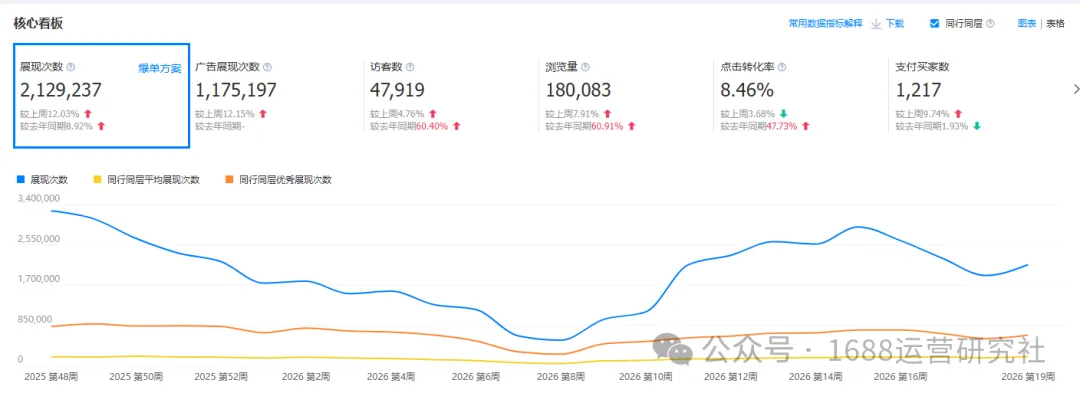
Task: Toggle blue 展现次数 legend series
Action: (x=43, y=180)
